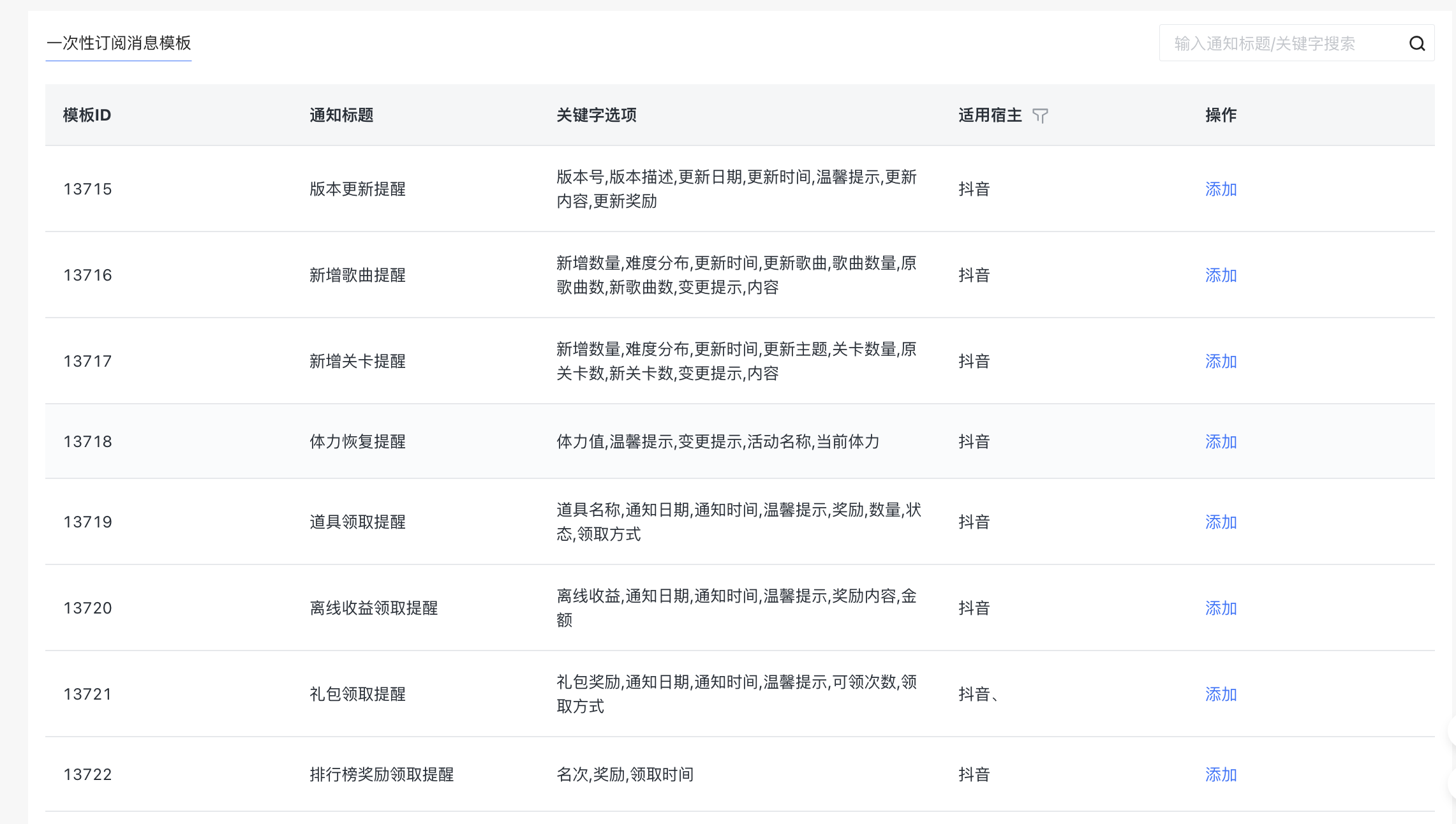Select the 体力恢复提醒 title

click(357, 441)
